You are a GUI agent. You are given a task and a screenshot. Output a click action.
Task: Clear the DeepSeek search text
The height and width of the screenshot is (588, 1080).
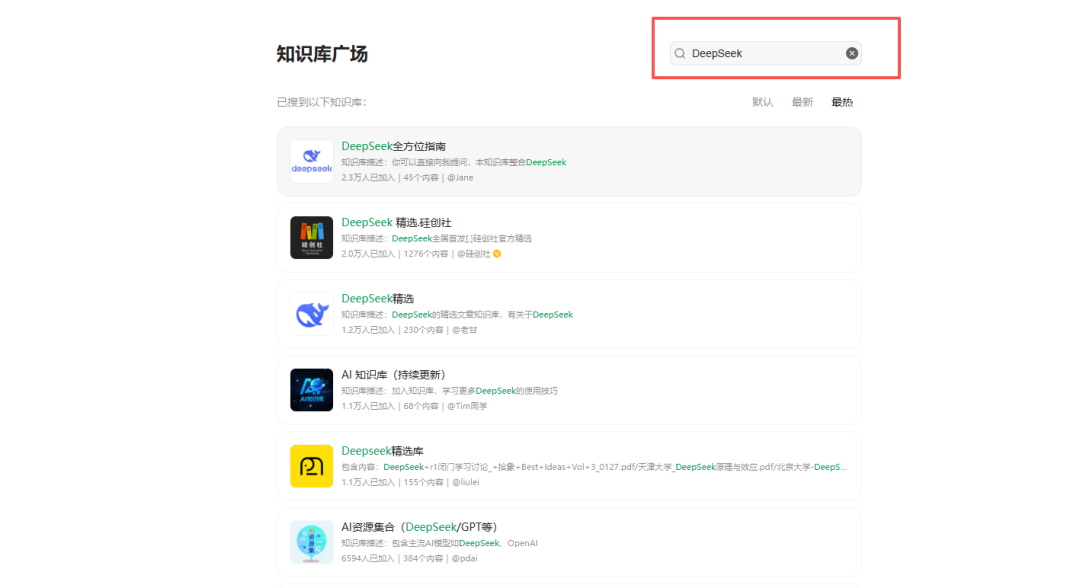tap(851, 53)
